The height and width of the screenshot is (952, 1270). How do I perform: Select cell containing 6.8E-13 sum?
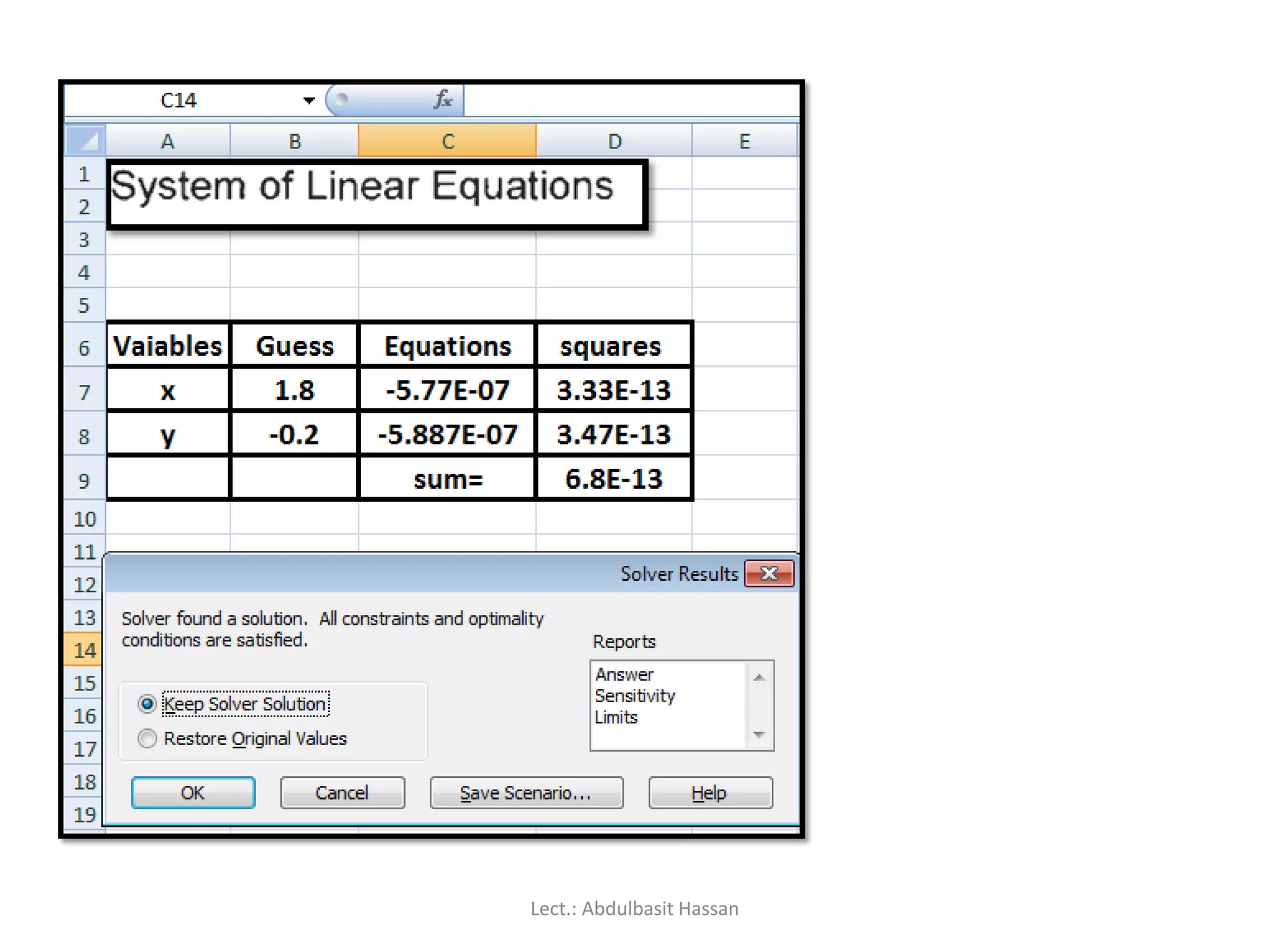pyautogui.click(x=613, y=479)
